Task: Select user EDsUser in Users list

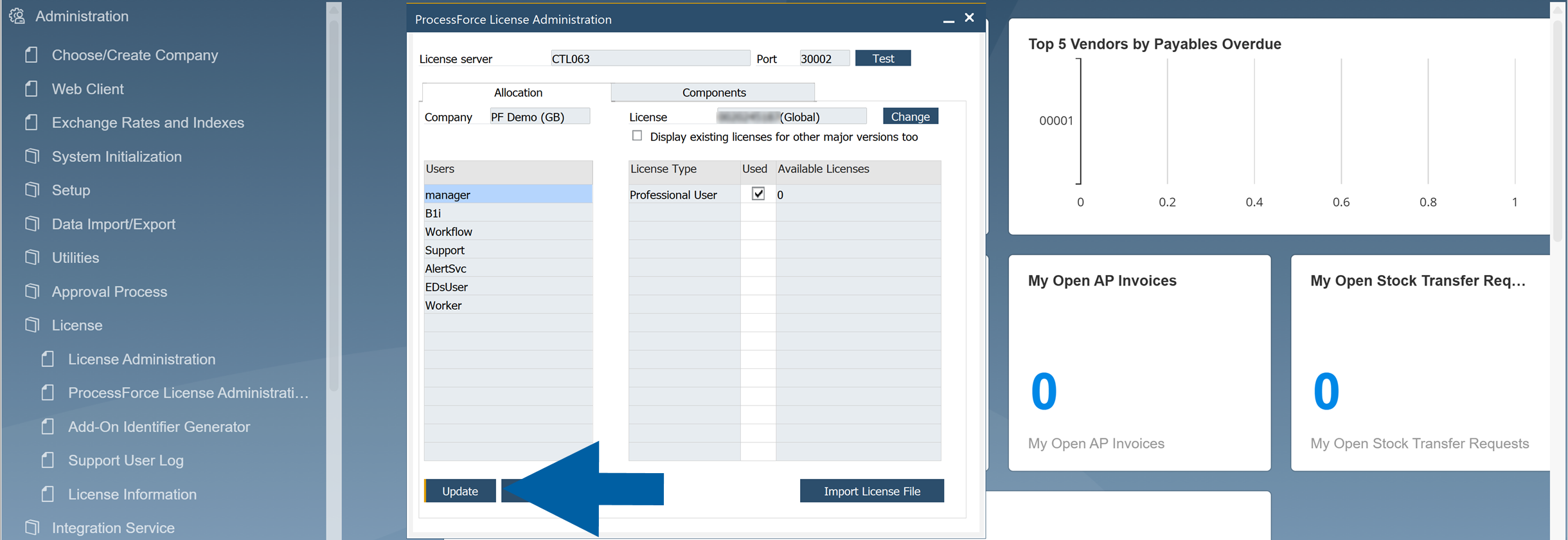Action: coord(508,287)
